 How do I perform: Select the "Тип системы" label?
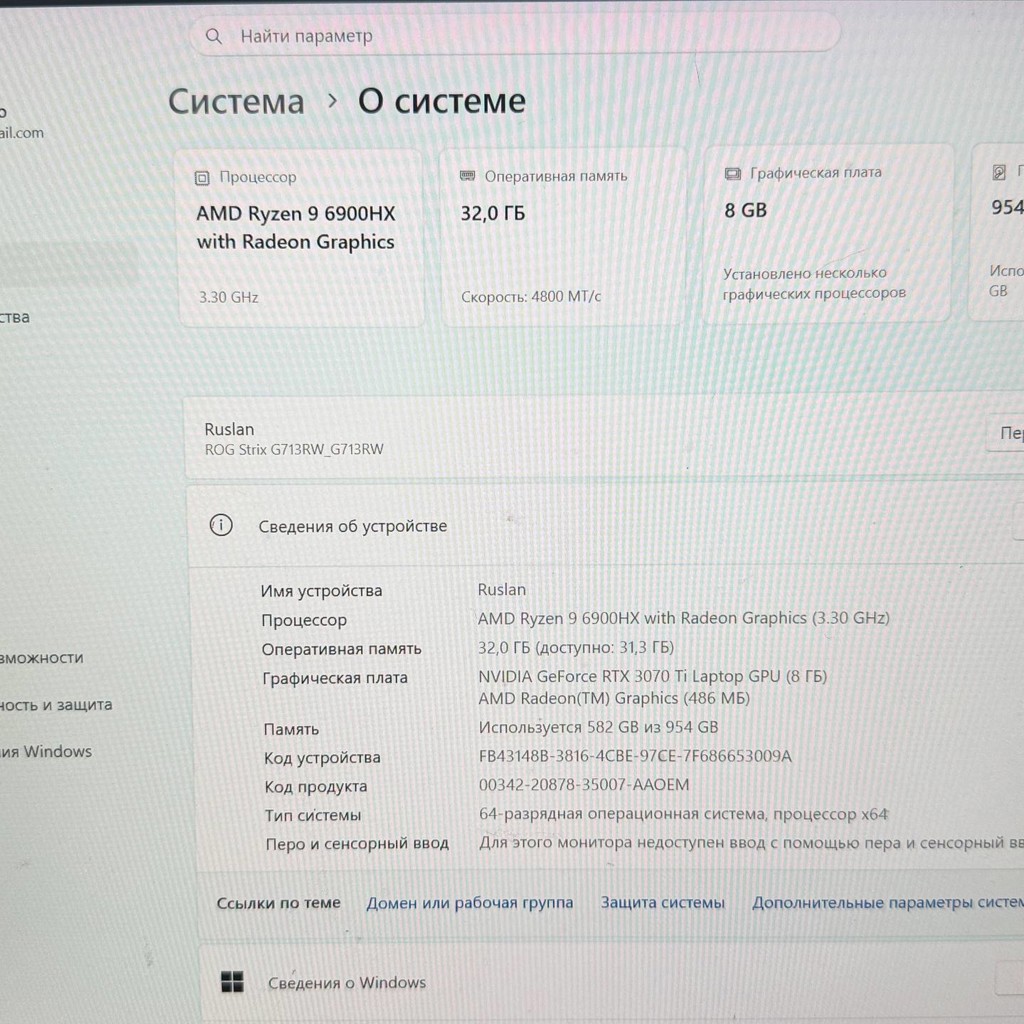(x=312, y=816)
